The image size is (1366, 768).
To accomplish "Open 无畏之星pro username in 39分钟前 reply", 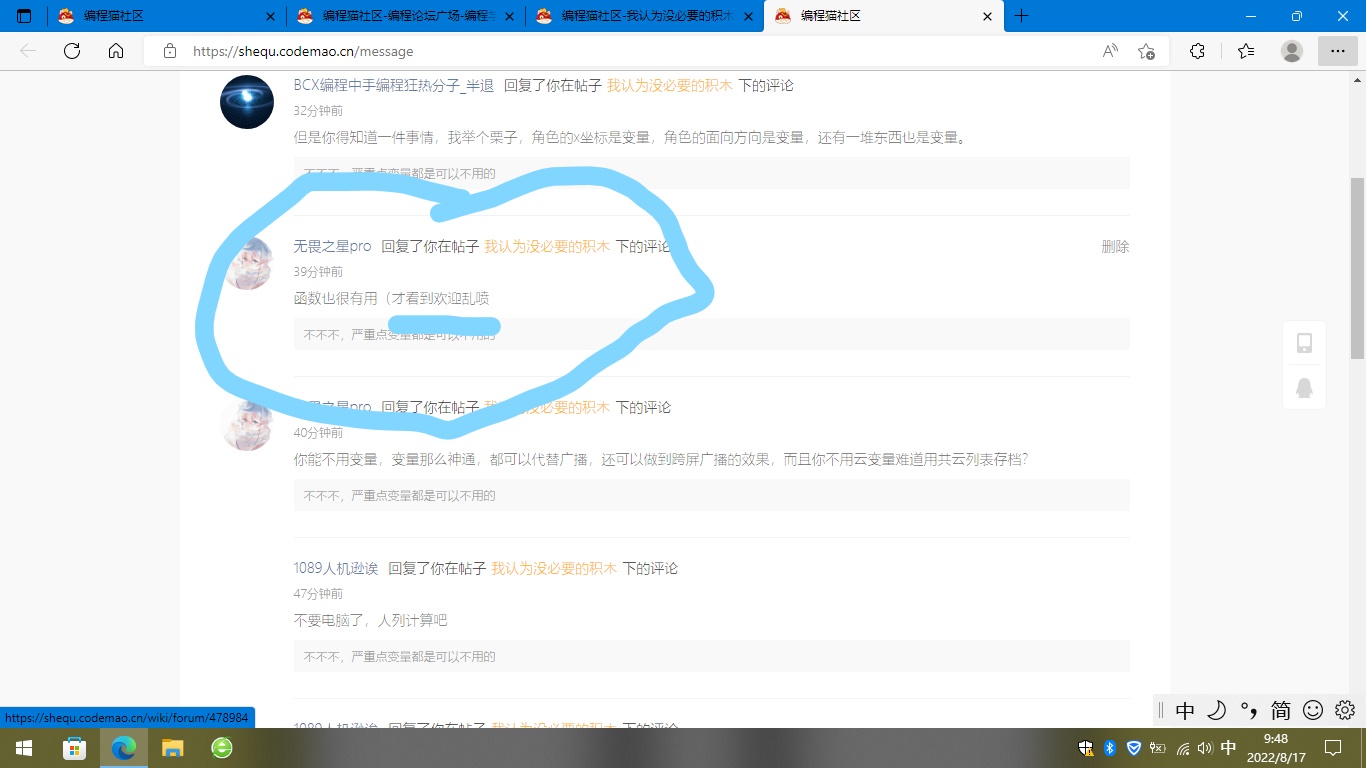I will point(332,247).
